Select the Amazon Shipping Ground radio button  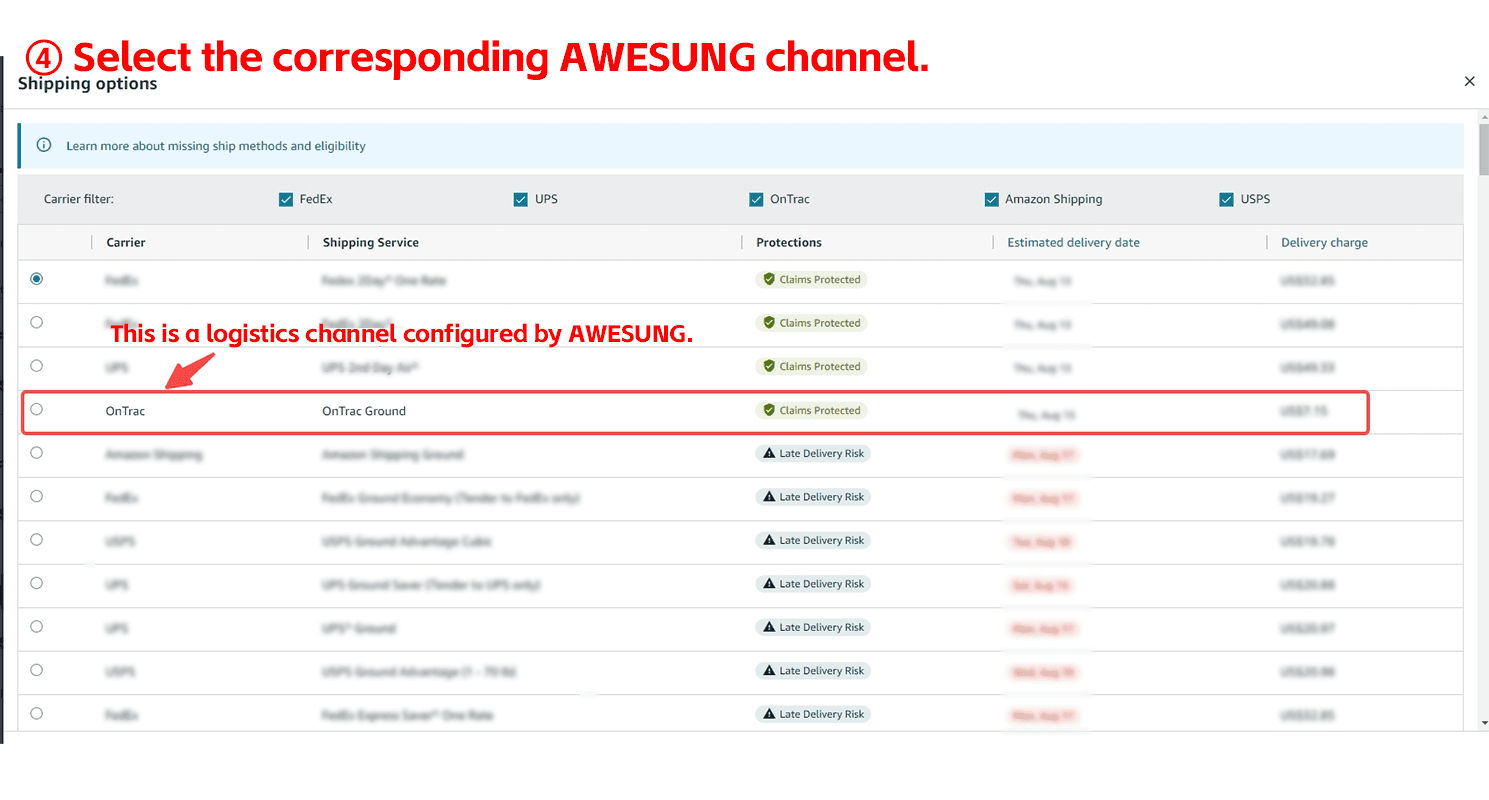pos(37,453)
